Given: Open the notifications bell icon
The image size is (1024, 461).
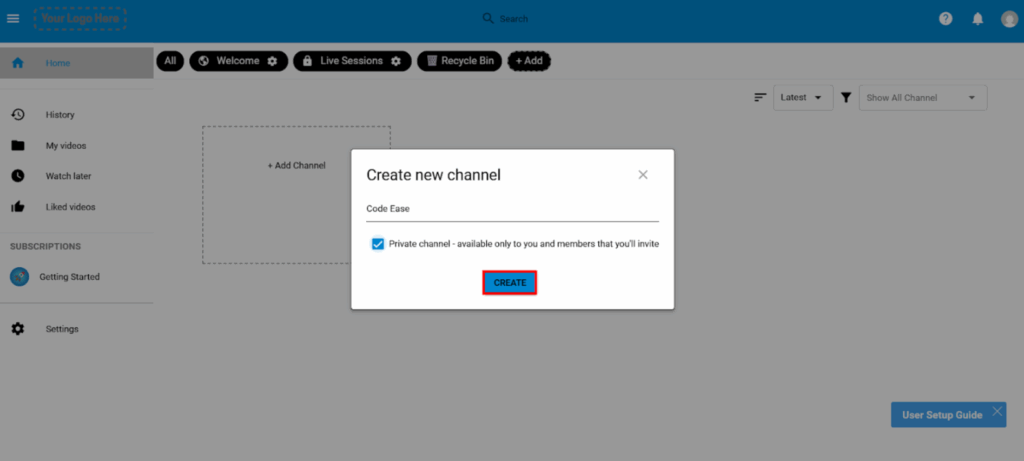Looking at the screenshot, I should click(x=978, y=19).
